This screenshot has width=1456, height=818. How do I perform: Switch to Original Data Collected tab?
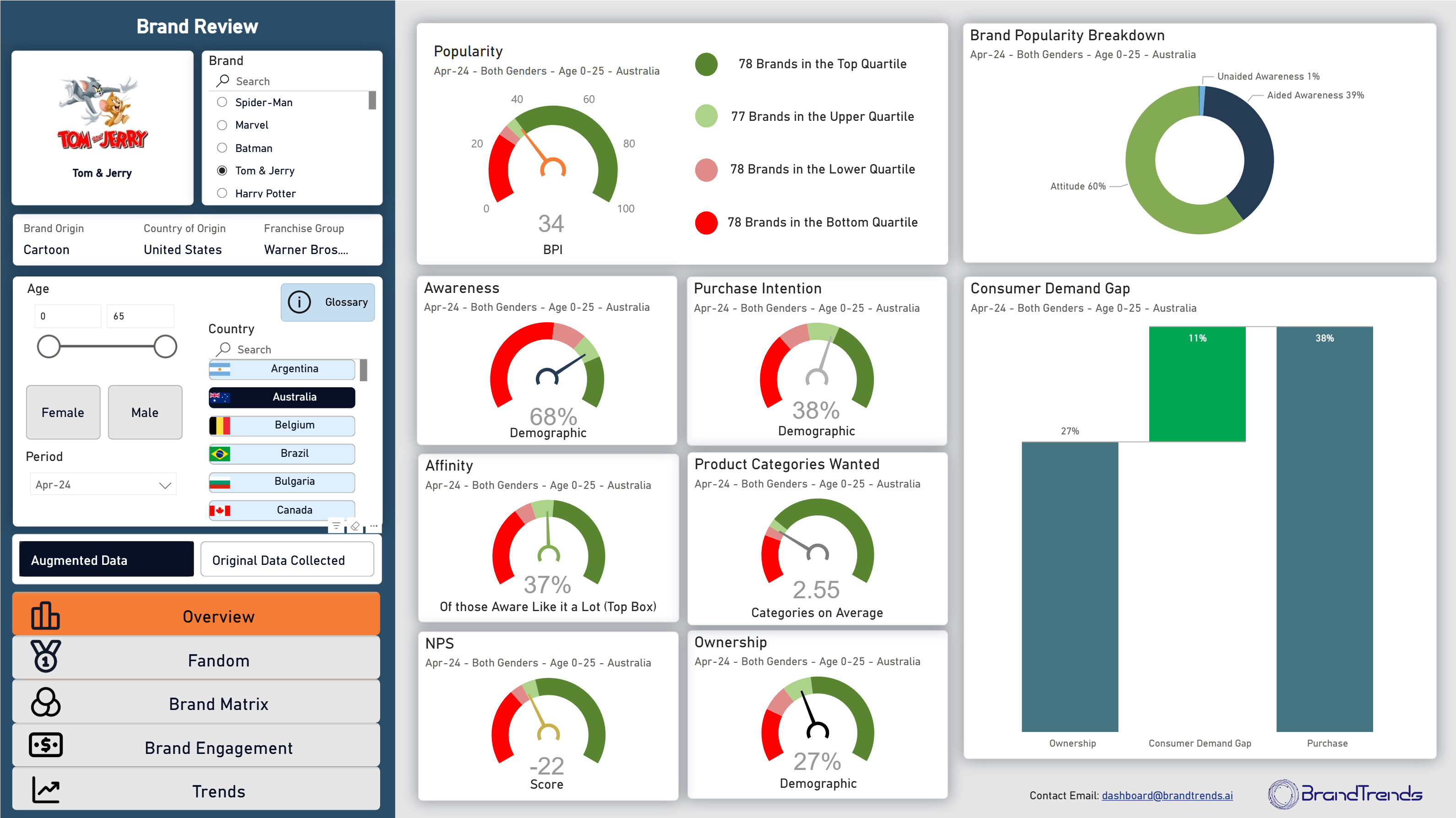[287, 560]
